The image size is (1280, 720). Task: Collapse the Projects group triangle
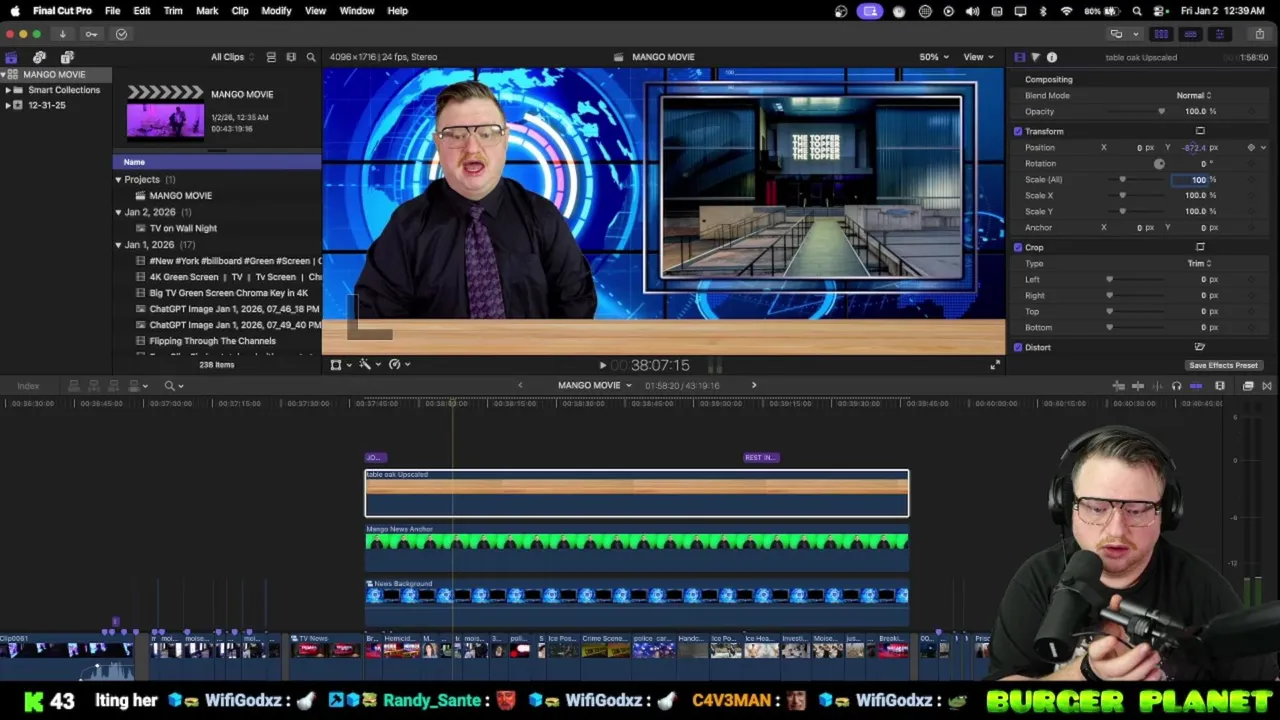[118, 180]
